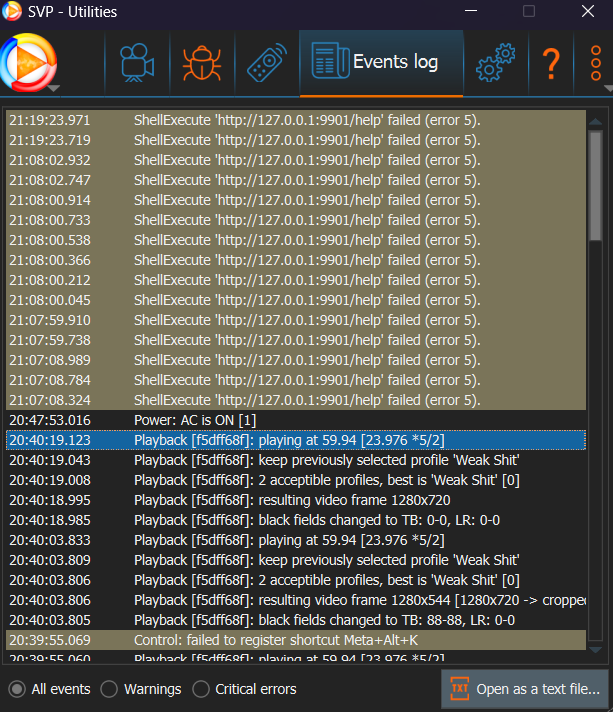Select the Critical errors filter
Image resolution: width=613 pixels, height=712 pixels.
click(201, 689)
